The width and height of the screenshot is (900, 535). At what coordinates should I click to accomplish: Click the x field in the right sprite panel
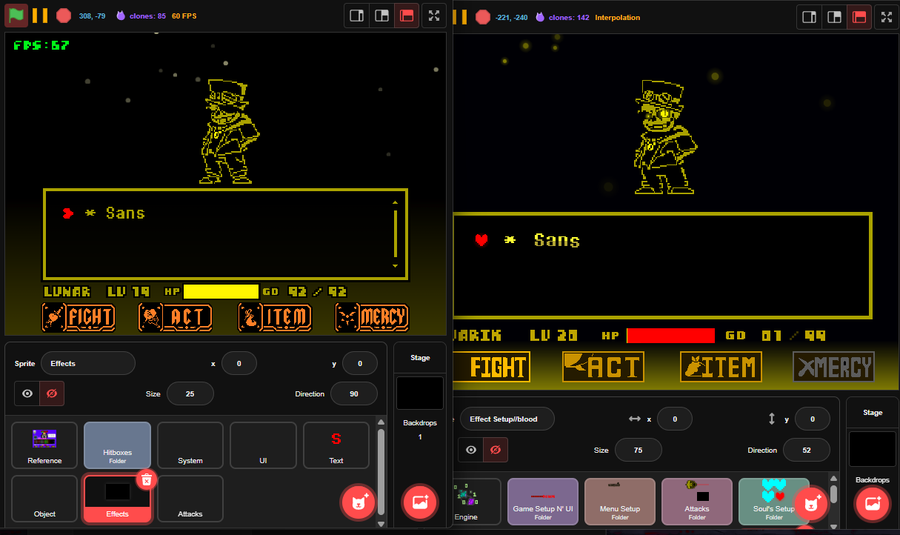click(674, 419)
